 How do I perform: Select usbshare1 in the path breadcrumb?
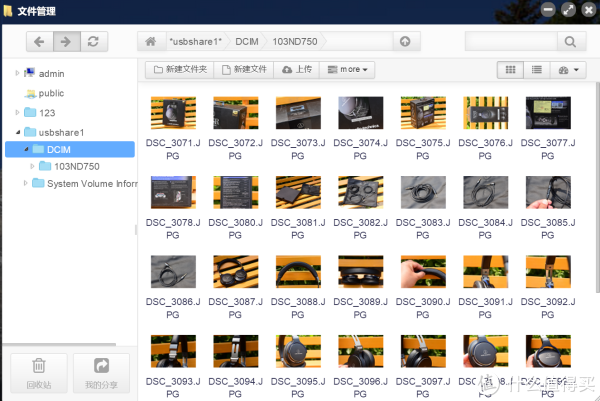197,42
